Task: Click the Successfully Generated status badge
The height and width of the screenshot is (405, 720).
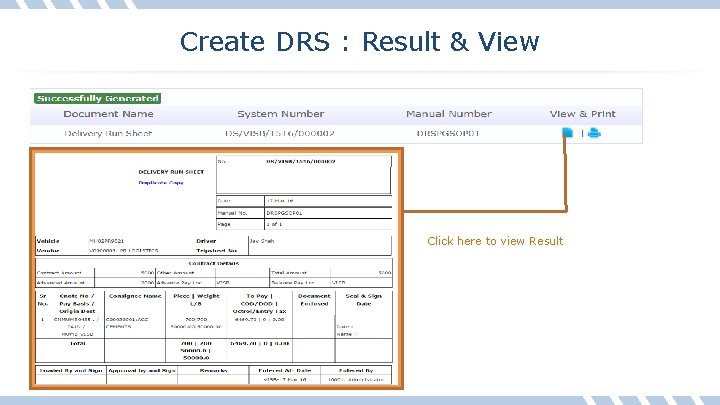Action: pos(97,98)
